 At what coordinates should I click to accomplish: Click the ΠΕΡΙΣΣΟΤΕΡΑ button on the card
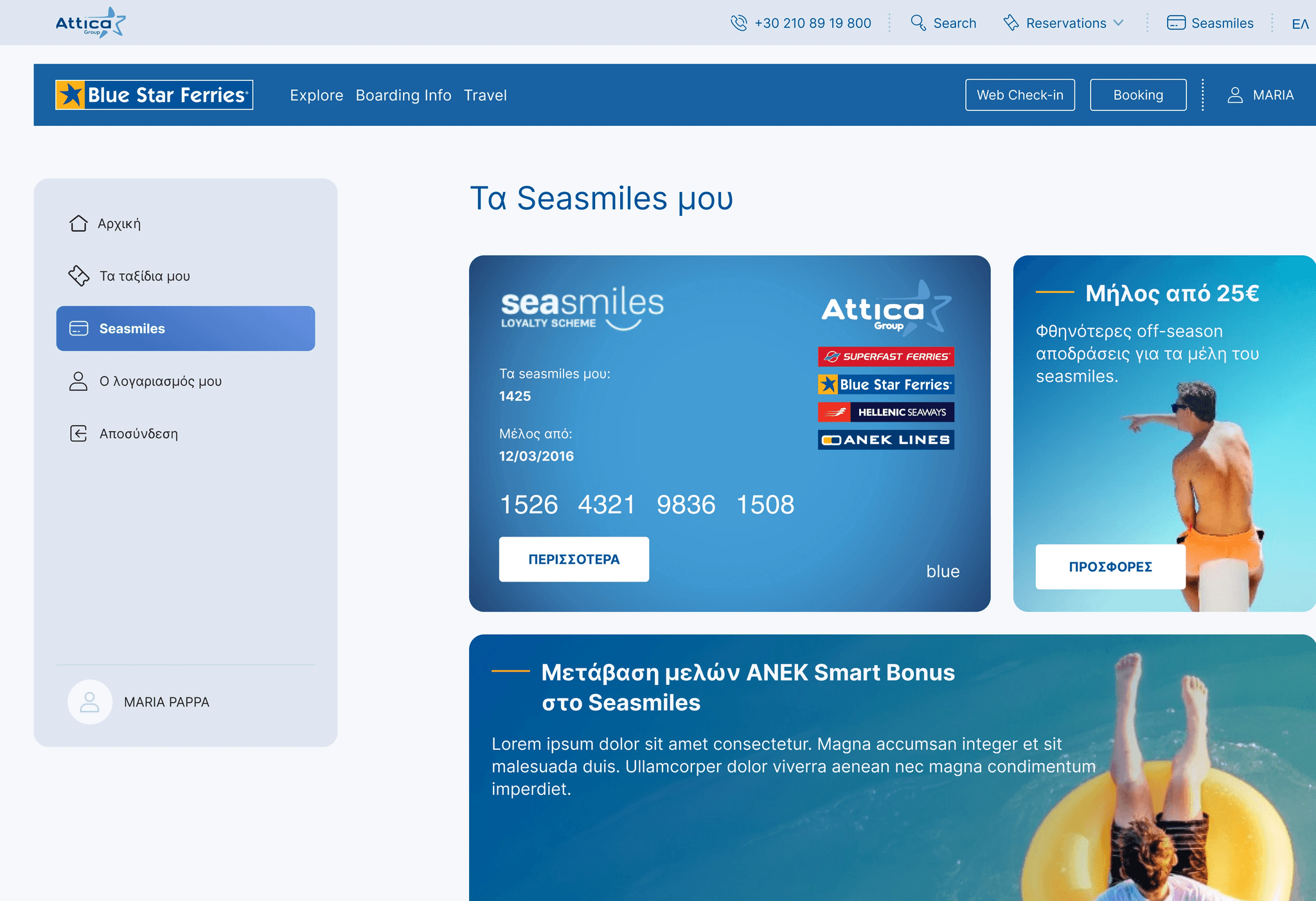tap(573, 558)
